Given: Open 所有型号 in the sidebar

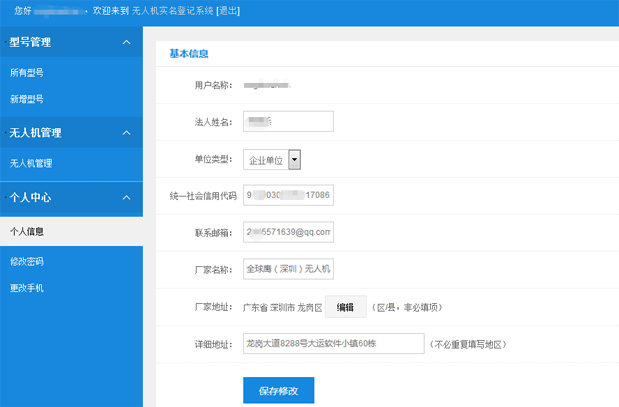Looking at the screenshot, I should (x=26, y=73).
